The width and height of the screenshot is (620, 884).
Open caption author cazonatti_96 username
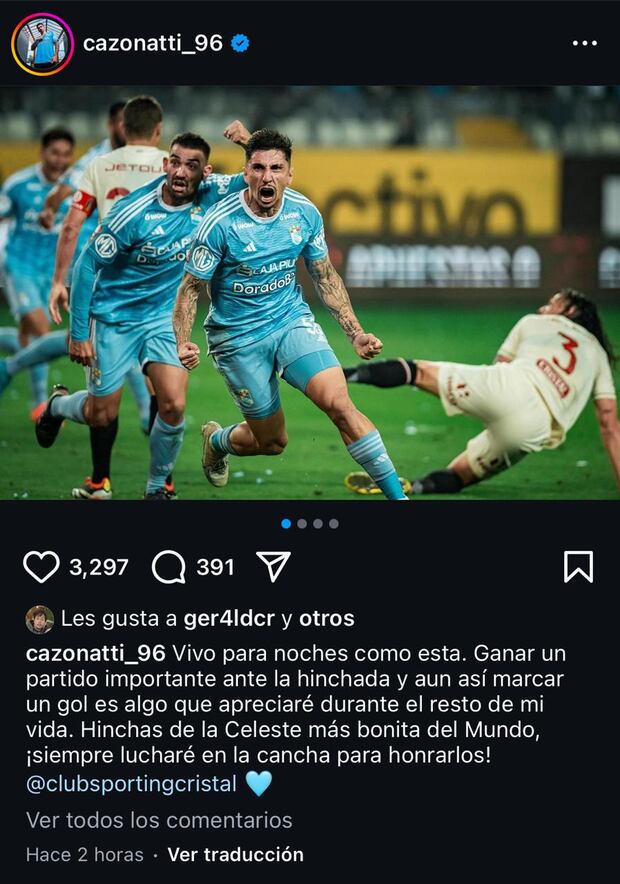click(x=96, y=653)
